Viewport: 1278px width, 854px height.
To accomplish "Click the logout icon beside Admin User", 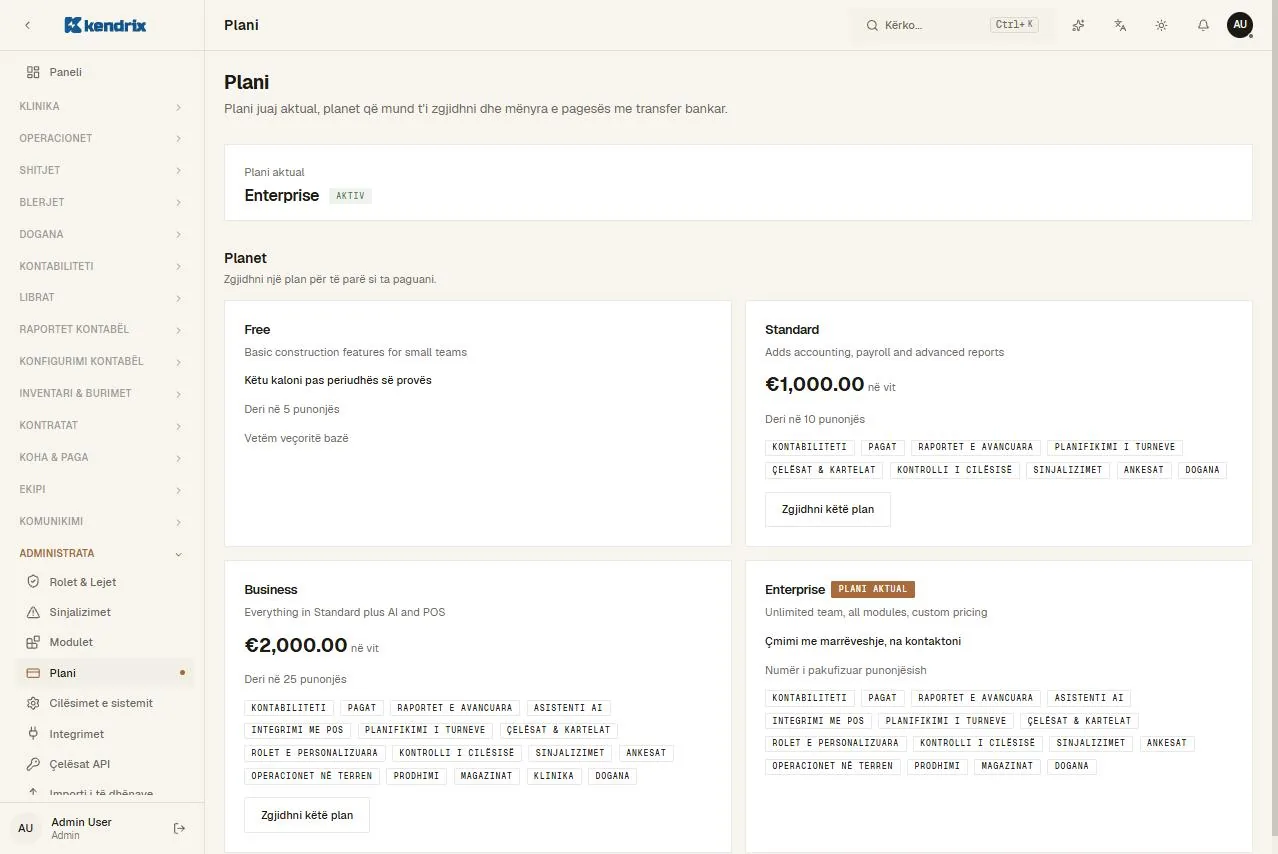I will (x=180, y=828).
